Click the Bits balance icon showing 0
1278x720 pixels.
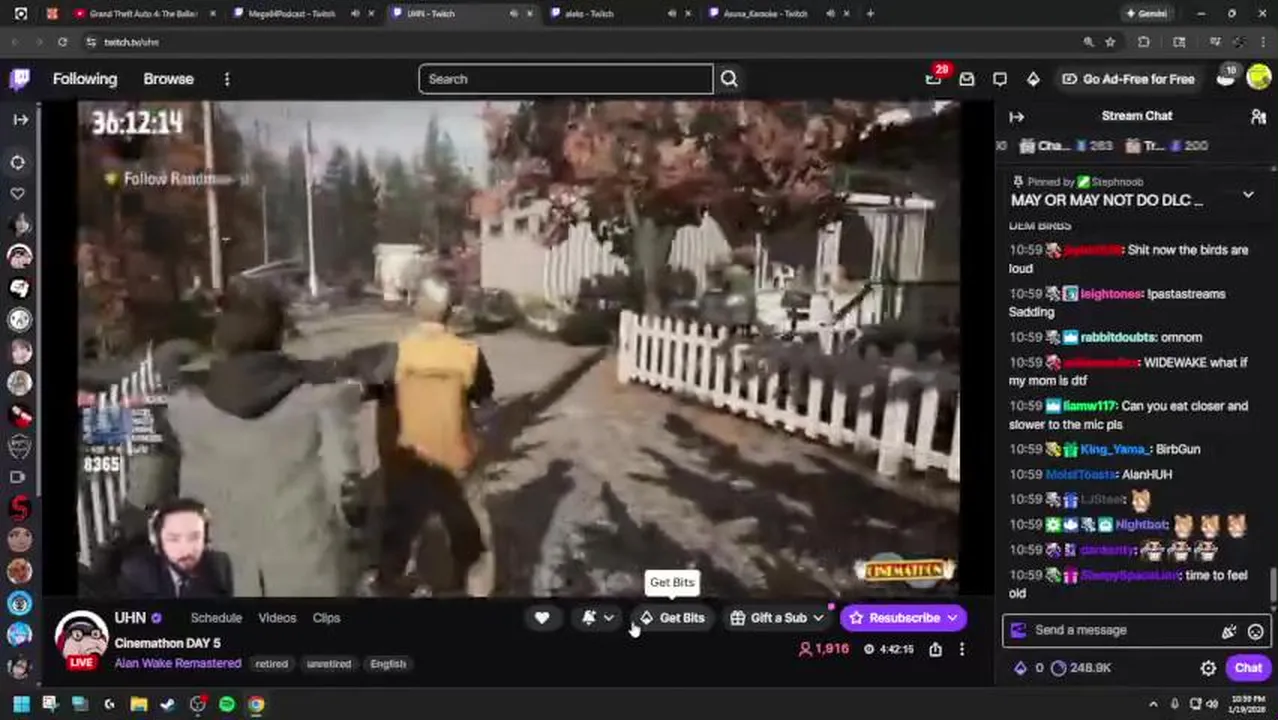[1029, 668]
